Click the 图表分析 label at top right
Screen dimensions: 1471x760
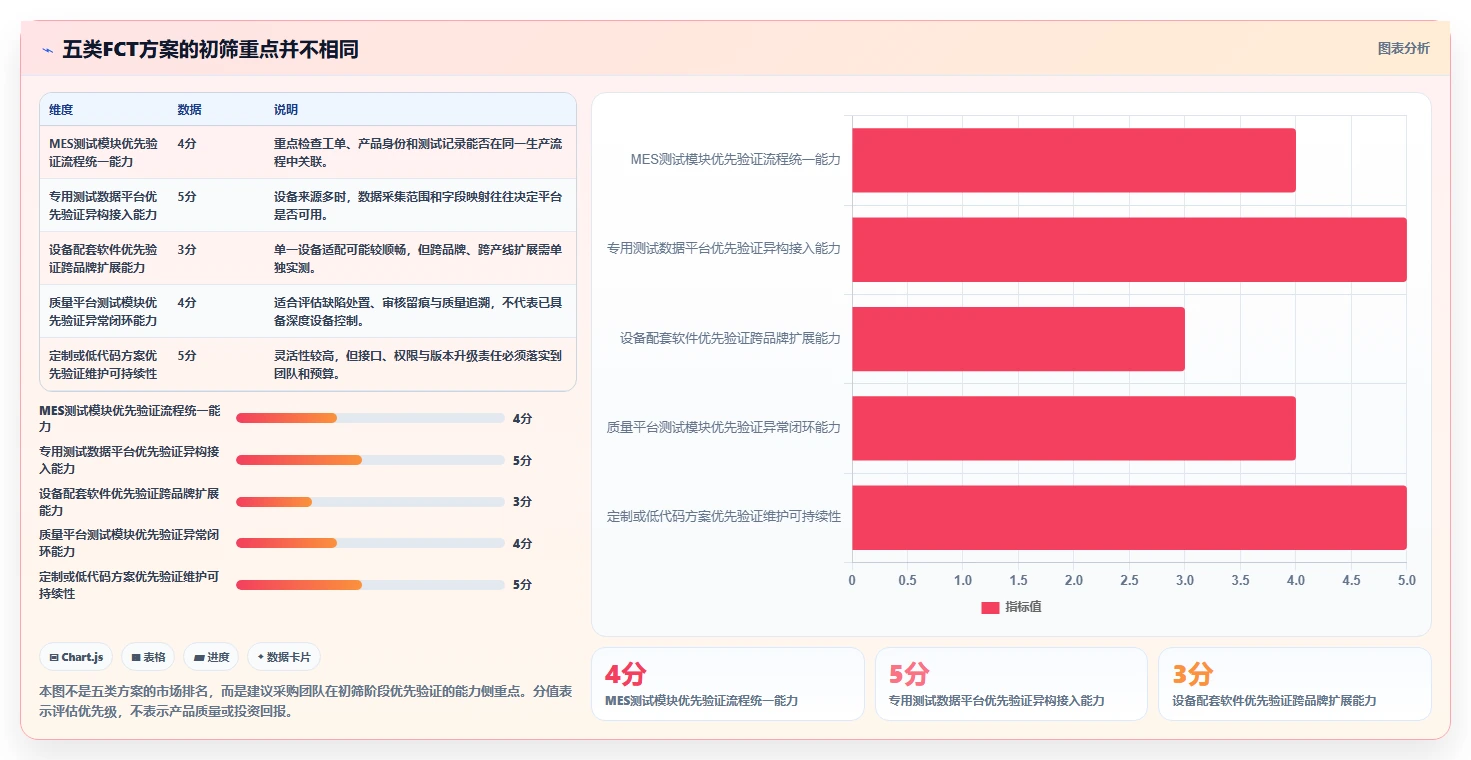(x=1403, y=48)
